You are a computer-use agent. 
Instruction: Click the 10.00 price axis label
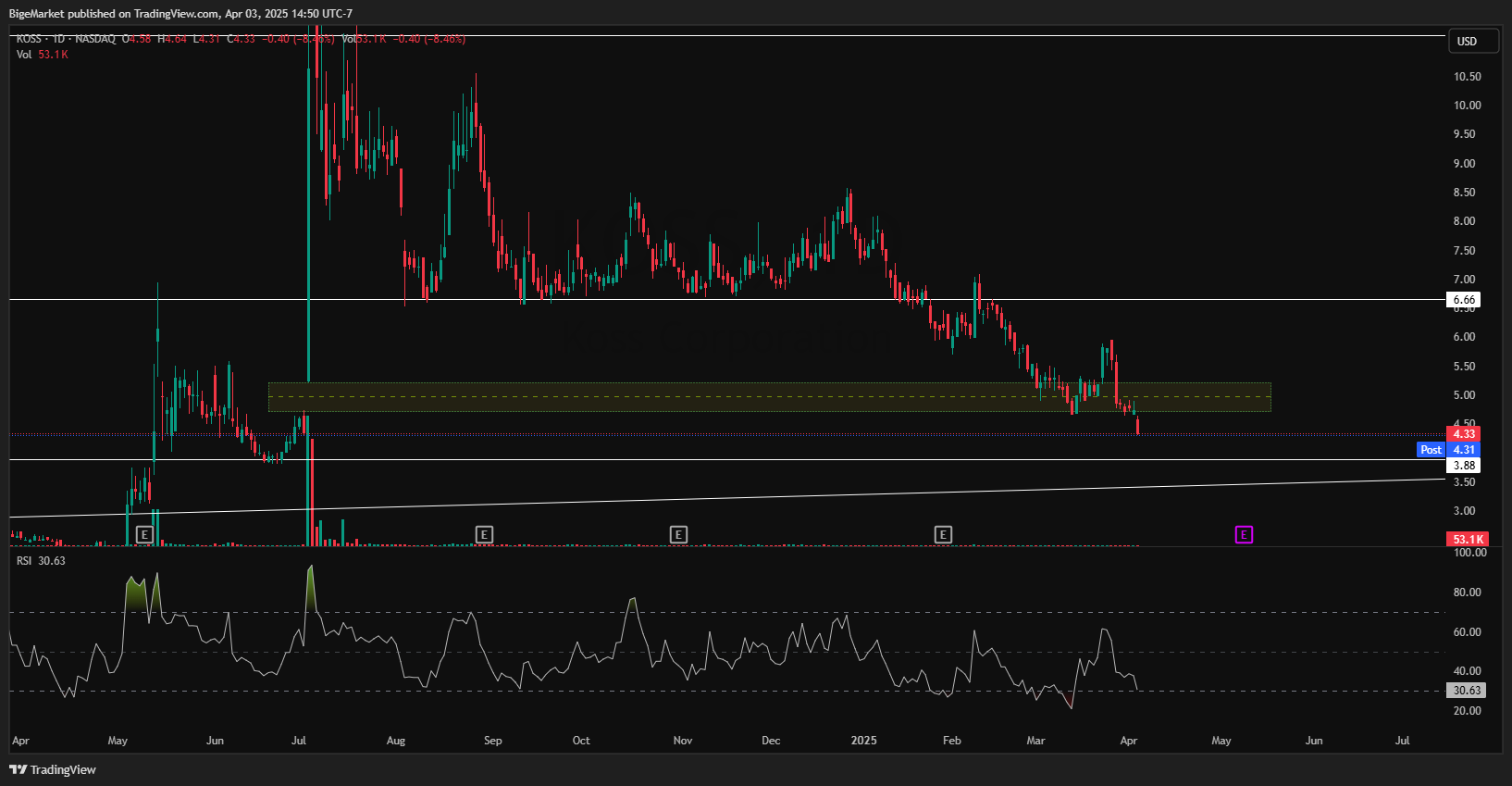tap(1467, 106)
